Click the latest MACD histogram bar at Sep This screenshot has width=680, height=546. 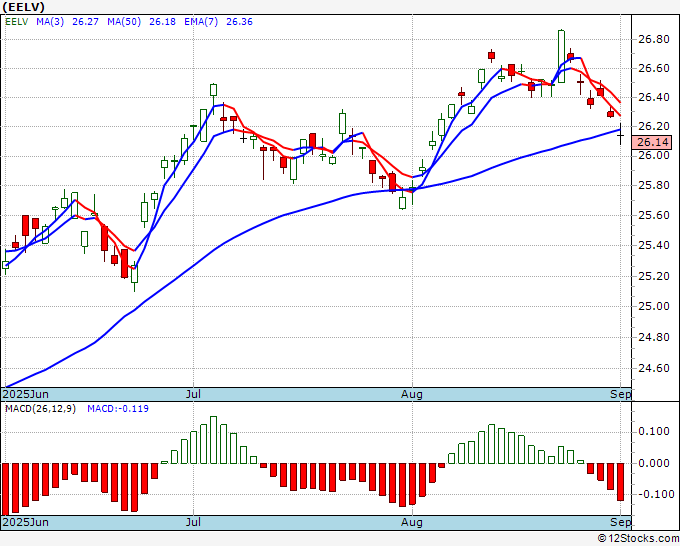click(x=620, y=482)
